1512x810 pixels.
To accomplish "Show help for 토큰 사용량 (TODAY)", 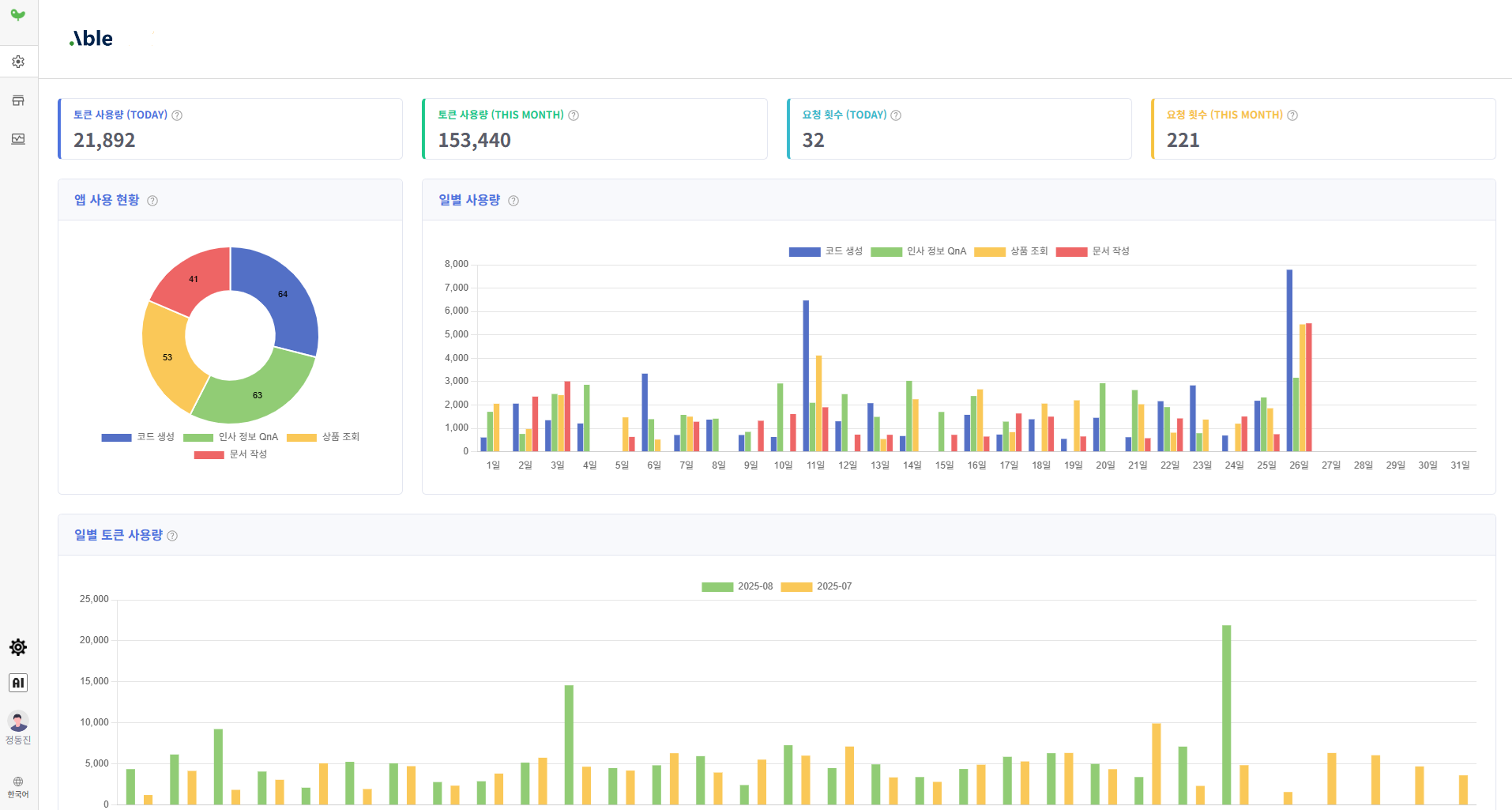I will click(x=177, y=115).
